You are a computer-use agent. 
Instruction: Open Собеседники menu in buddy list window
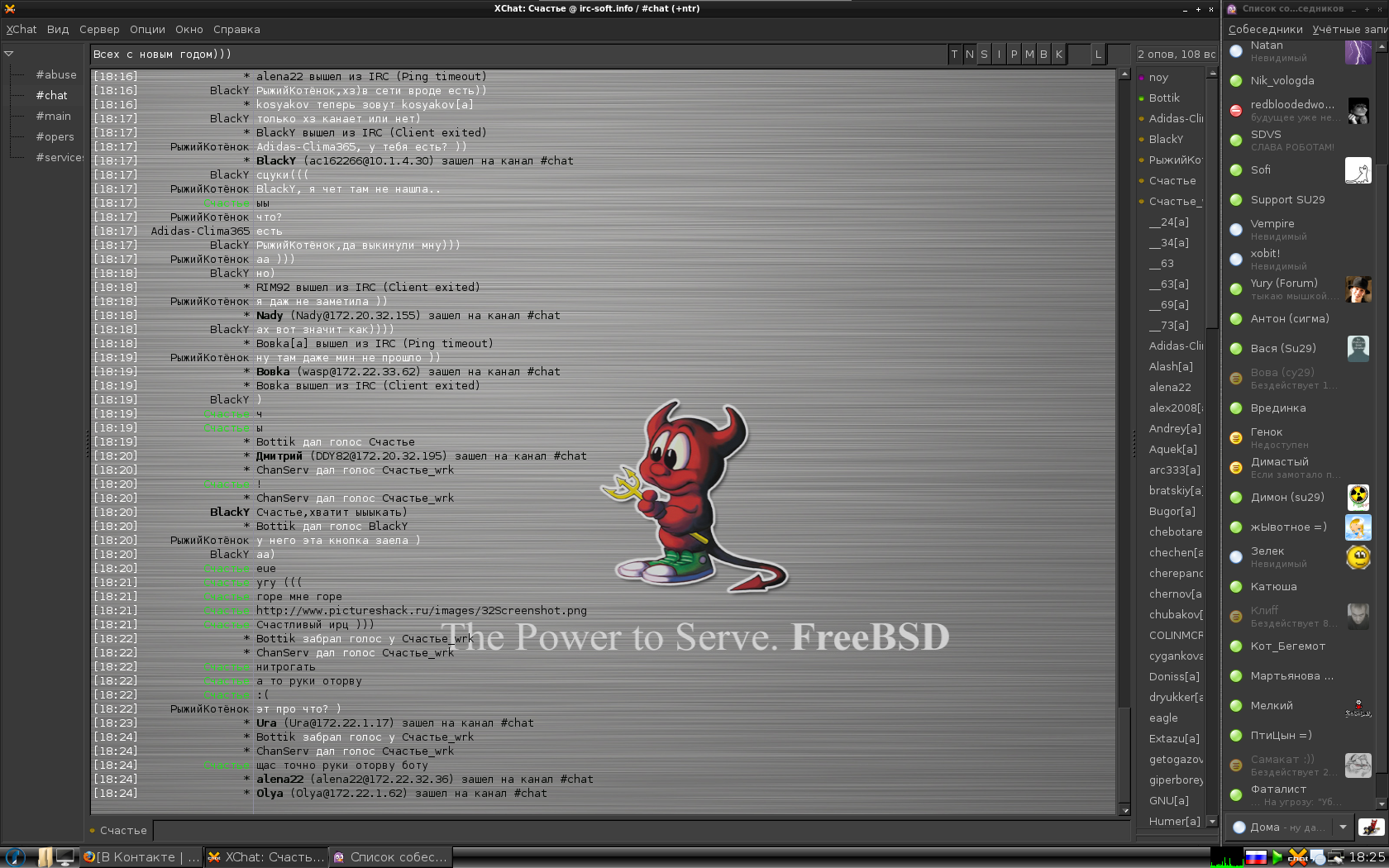pos(1265,30)
